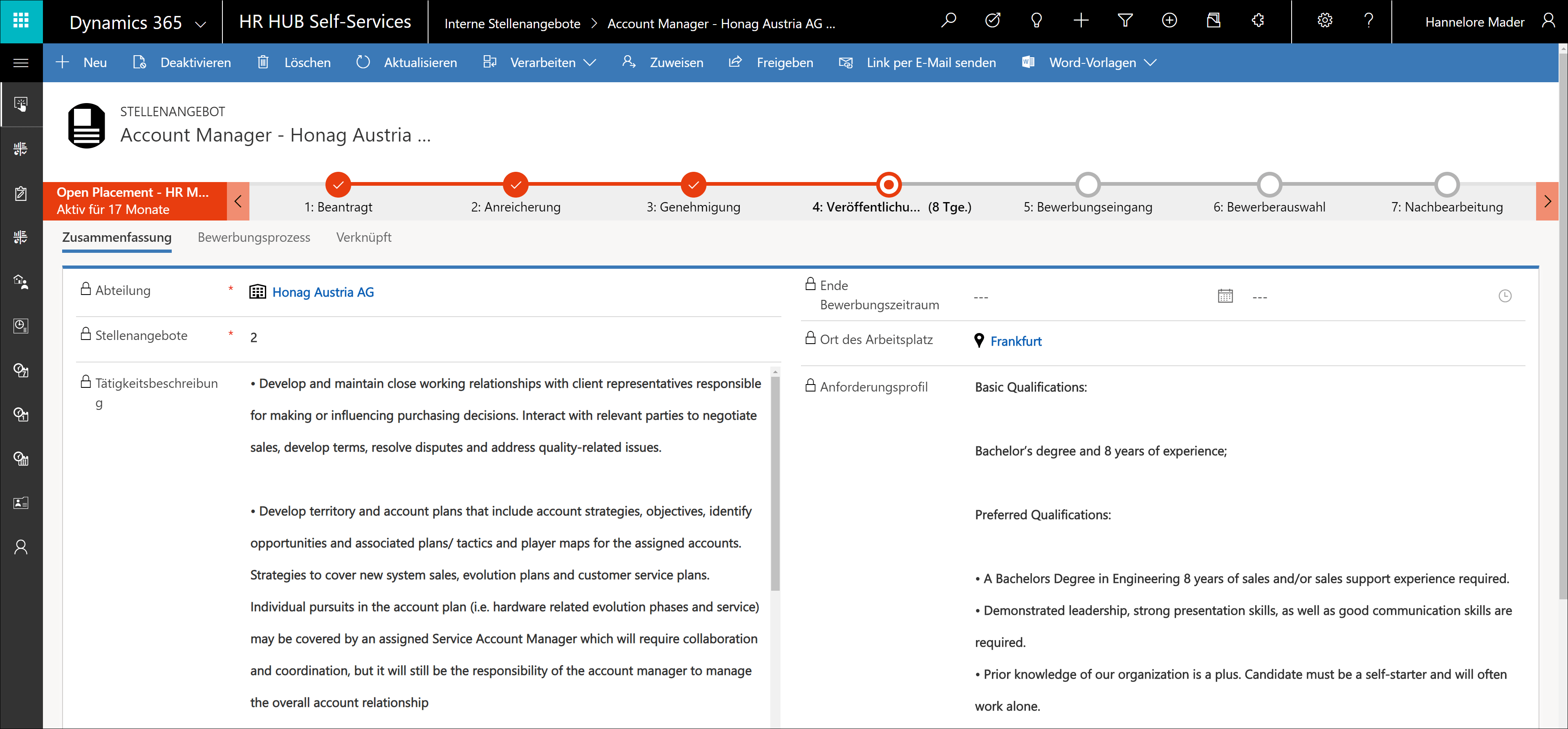Open the seventh sidebar icon from top
Image resolution: width=1568 pixels, height=729 pixels.
21,370
